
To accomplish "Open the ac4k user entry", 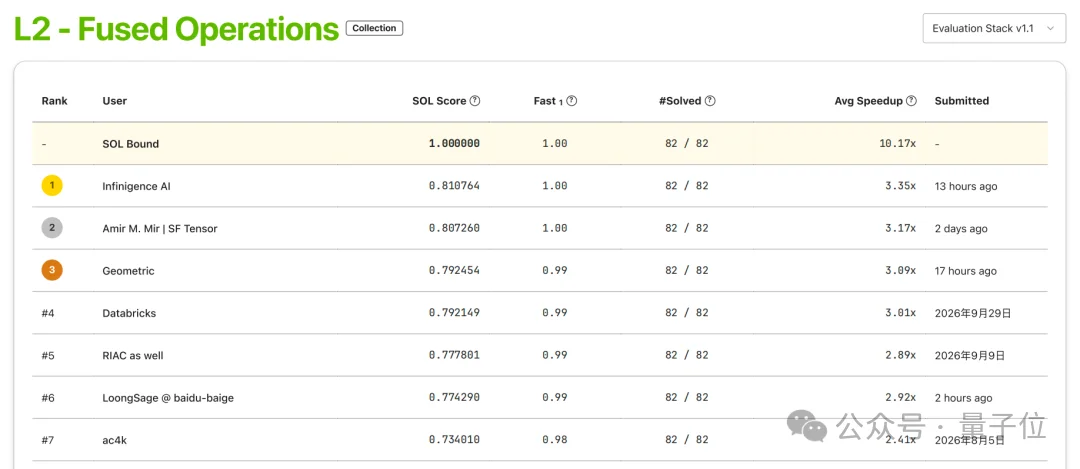I will tap(114, 441).
